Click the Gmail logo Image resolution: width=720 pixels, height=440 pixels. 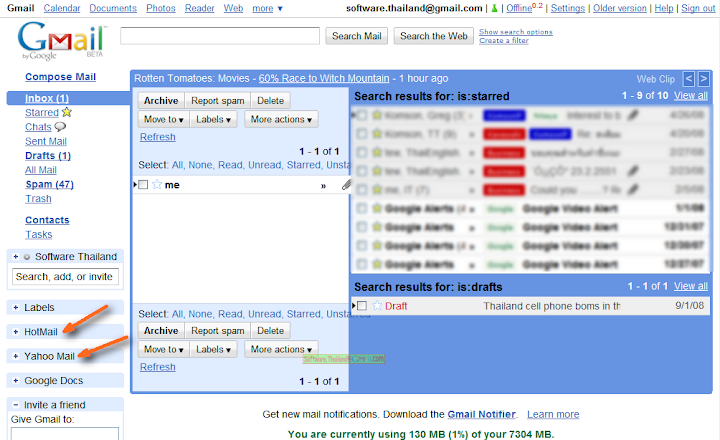coord(61,40)
